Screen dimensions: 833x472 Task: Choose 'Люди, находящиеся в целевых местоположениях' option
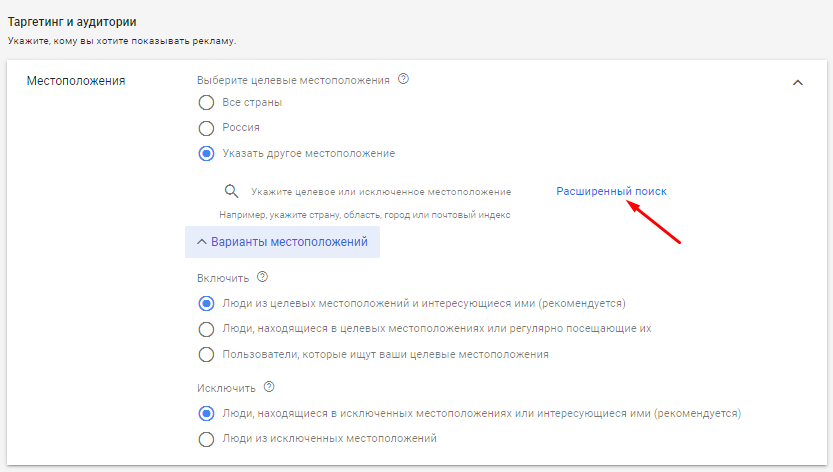(x=207, y=328)
